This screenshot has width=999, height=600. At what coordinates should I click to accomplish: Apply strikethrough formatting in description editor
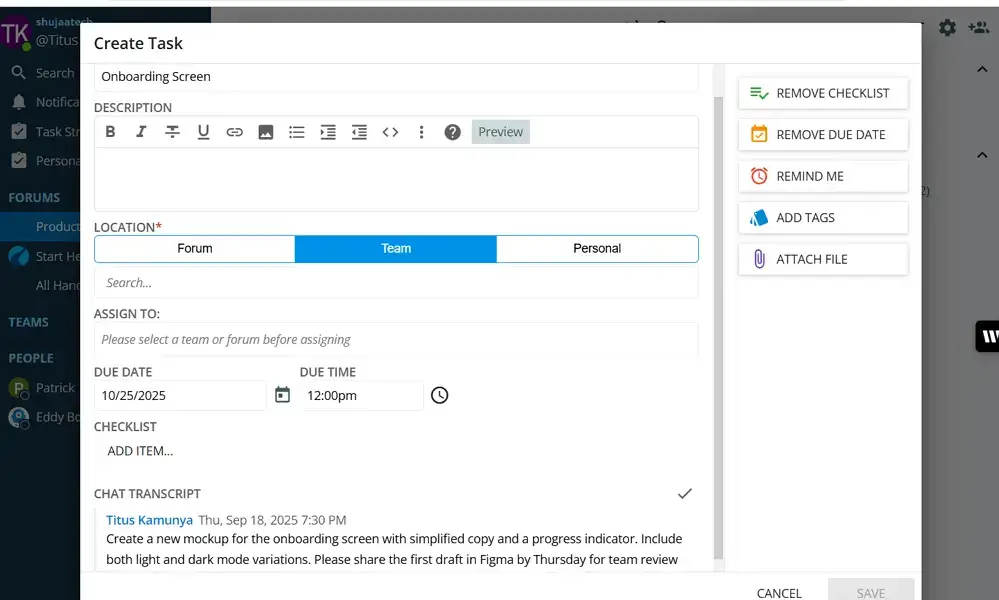[x=172, y=132]
